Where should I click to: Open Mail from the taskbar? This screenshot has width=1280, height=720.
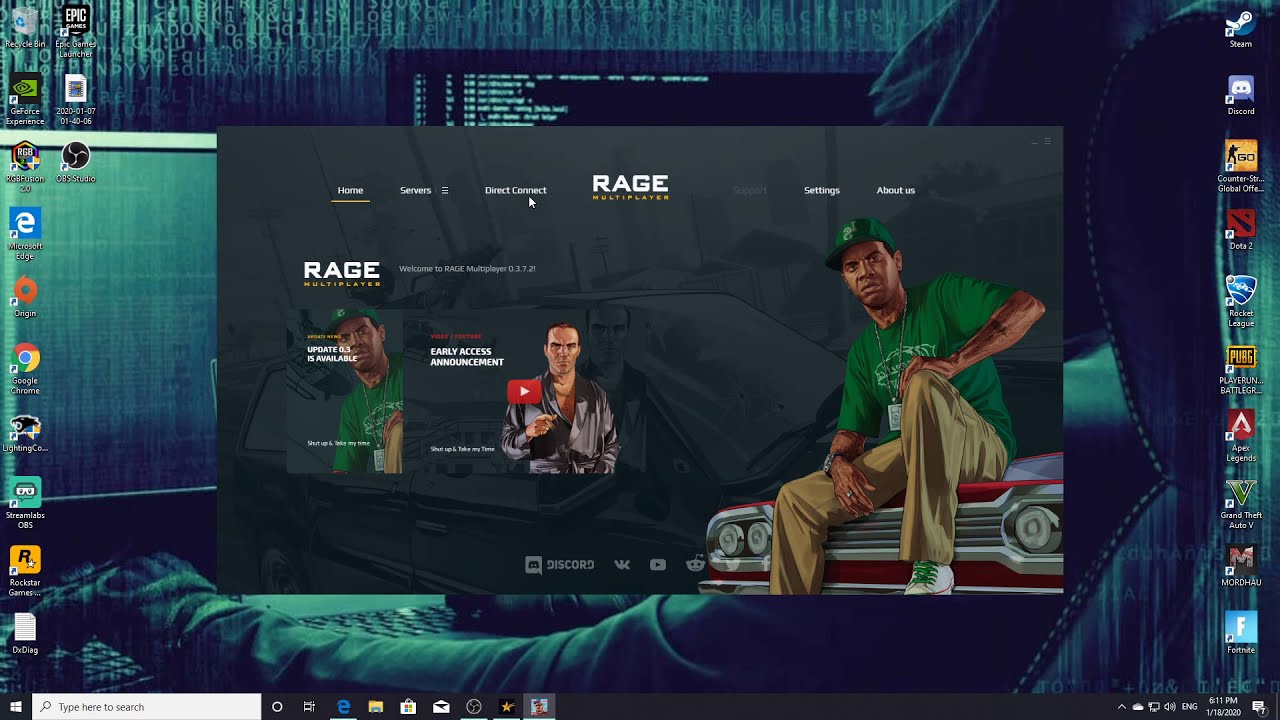click(441, 707)
